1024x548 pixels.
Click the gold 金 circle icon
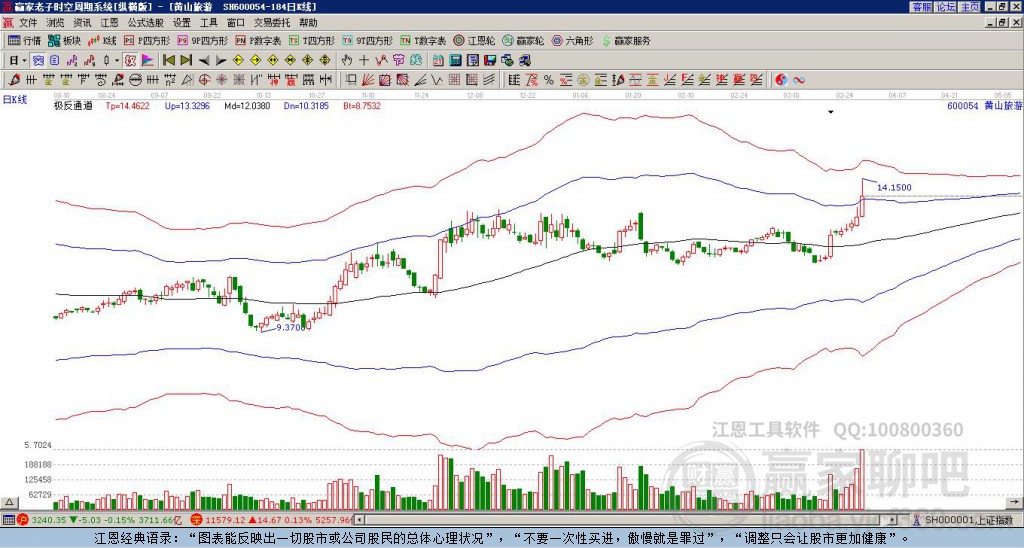pos(583,80)
